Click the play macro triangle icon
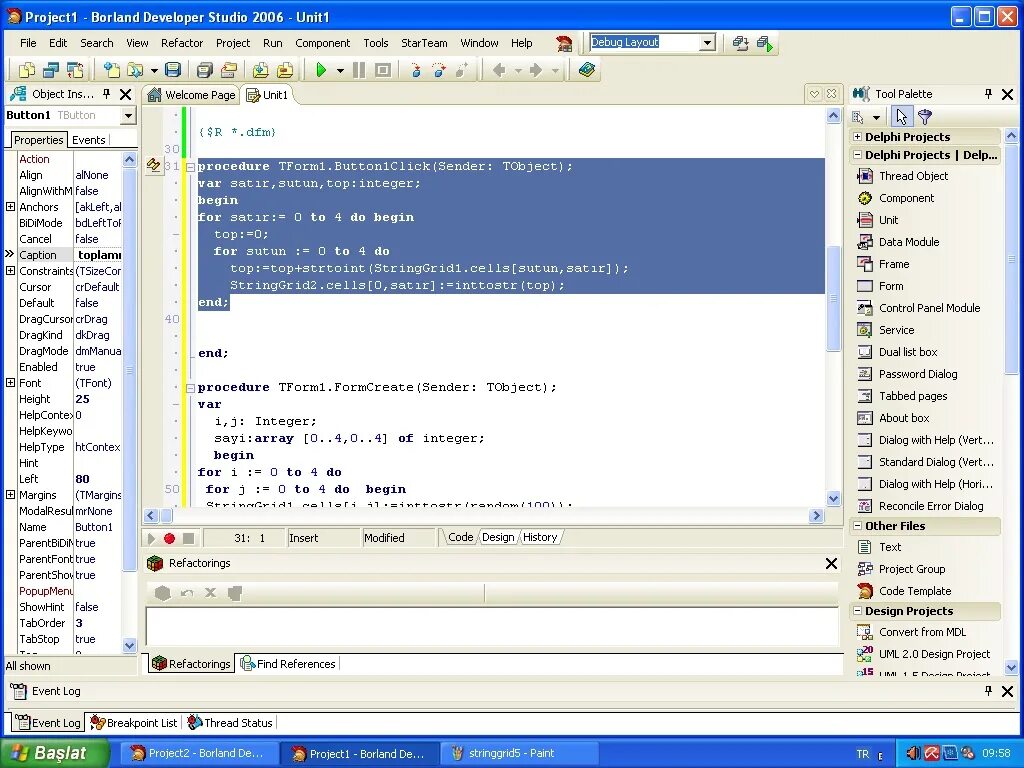The width and height of the screenshot is (1024, 768). coord(152,538)
